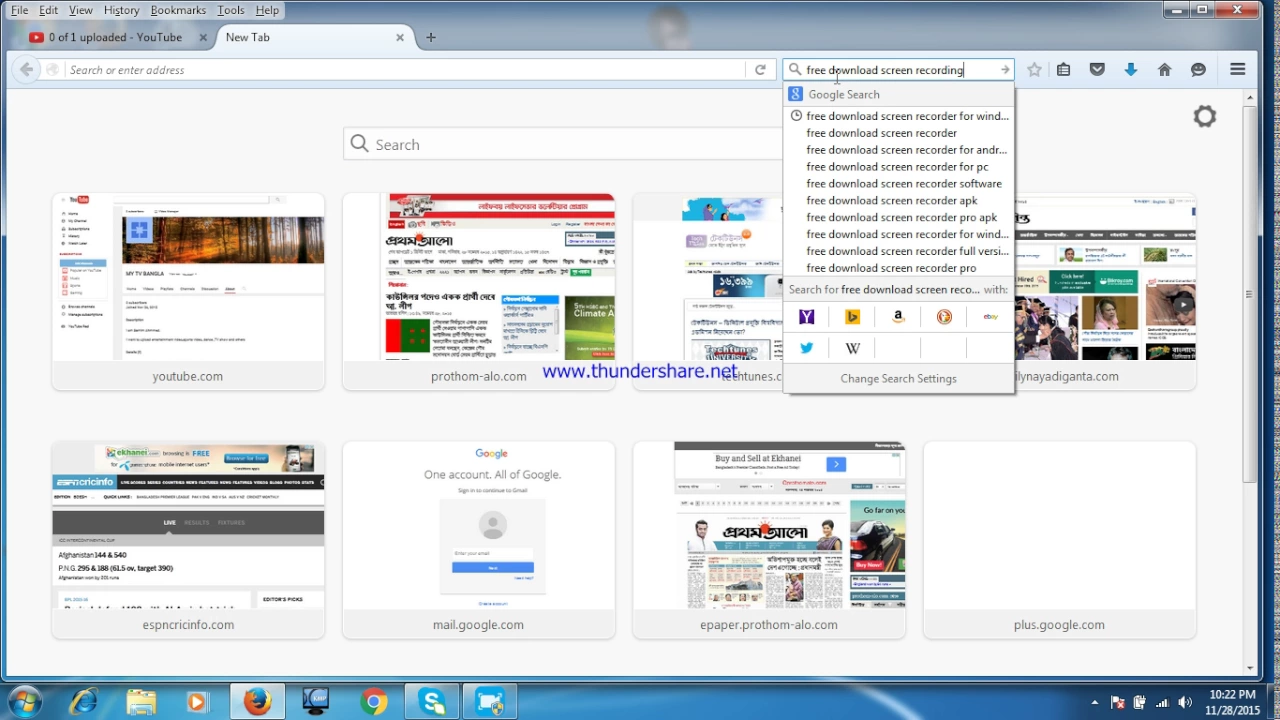Open Windows Media Player from taskbar
The height and width of the screenshot is (720, 1280).
click(197, 702)
